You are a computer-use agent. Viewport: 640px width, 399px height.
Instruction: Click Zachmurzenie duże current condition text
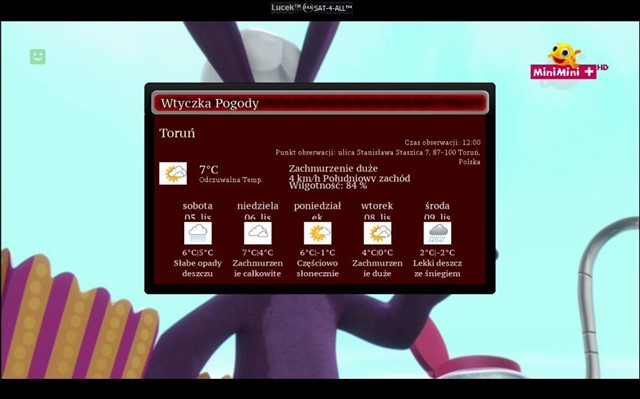pyautogui.click(x=333, y=168)
